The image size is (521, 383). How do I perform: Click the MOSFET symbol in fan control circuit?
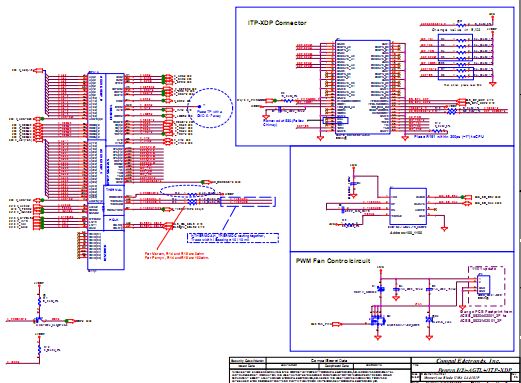[x=378, y=321]
